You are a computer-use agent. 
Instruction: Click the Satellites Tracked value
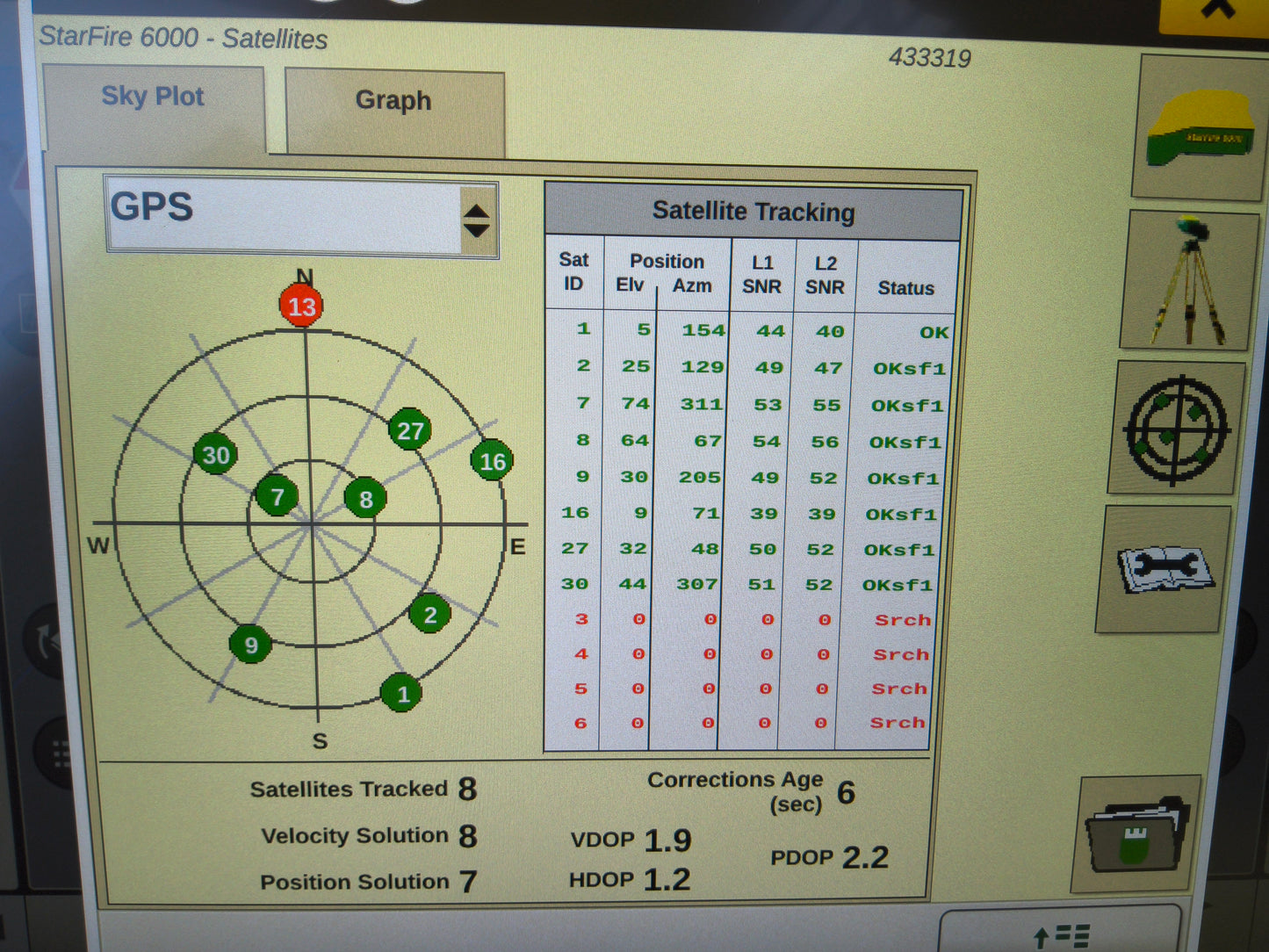[x=468, y=789]
